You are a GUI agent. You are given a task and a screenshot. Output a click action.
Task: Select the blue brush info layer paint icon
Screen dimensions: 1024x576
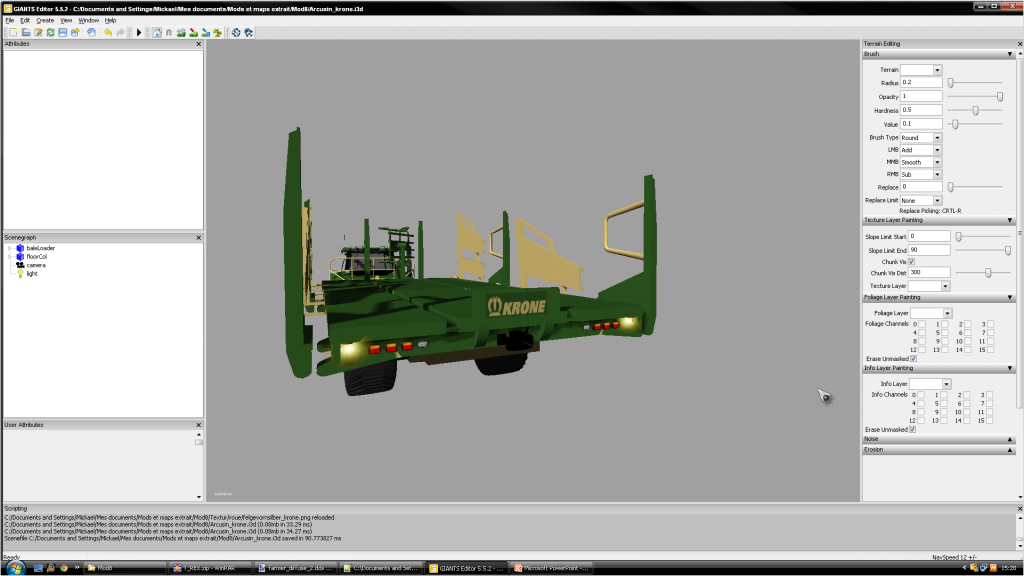[x=206, y=33]
